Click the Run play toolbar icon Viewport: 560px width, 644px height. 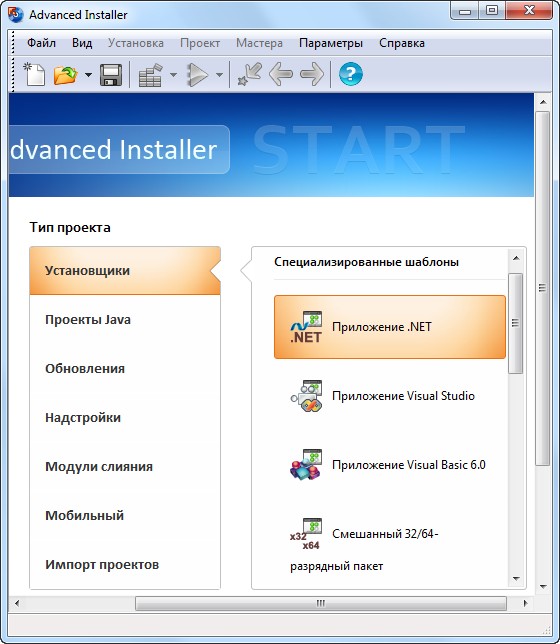coord(198,75)
